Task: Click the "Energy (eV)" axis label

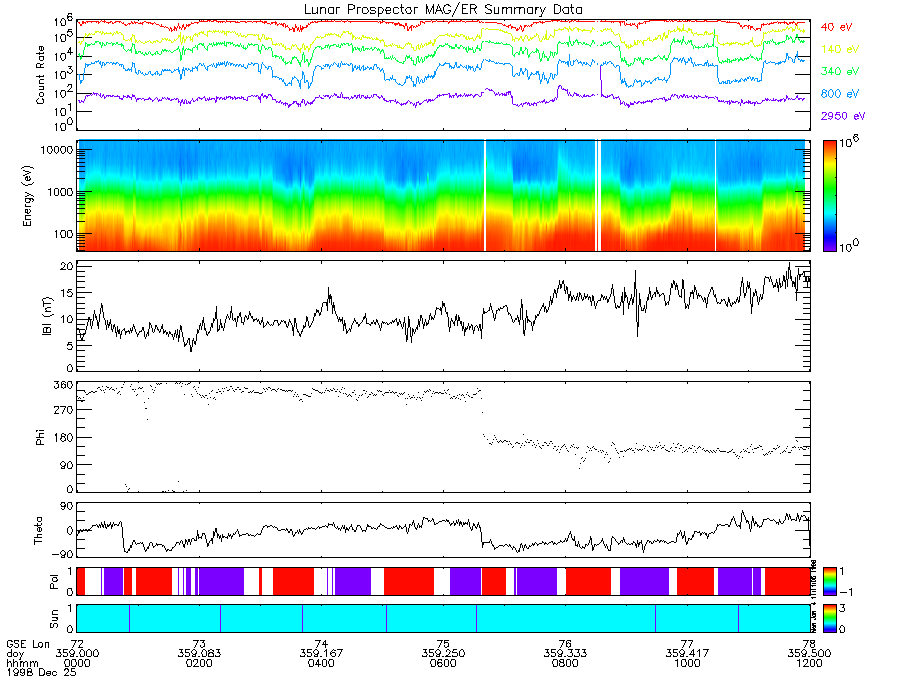Action: click(x=27, y=196)
